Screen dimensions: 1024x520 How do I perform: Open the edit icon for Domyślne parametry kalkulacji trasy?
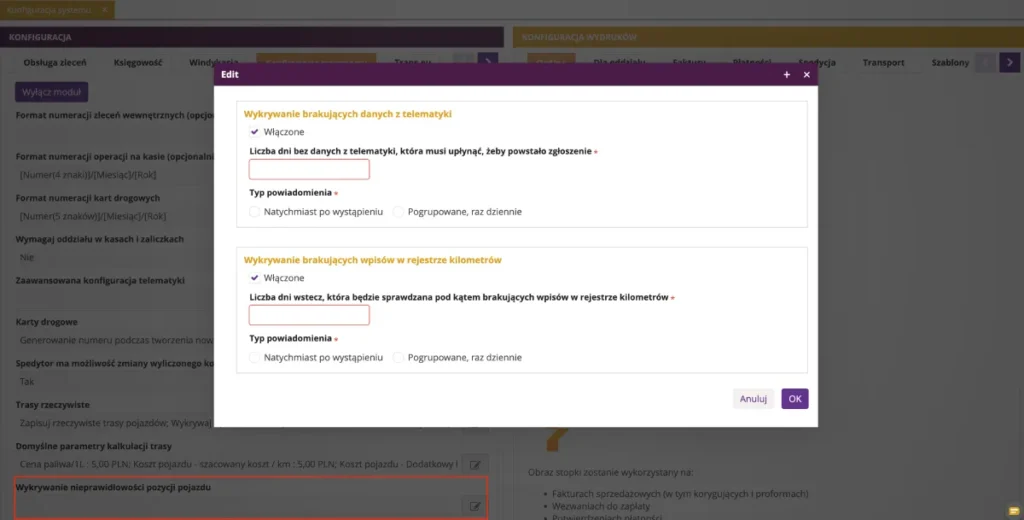[475, 465]
